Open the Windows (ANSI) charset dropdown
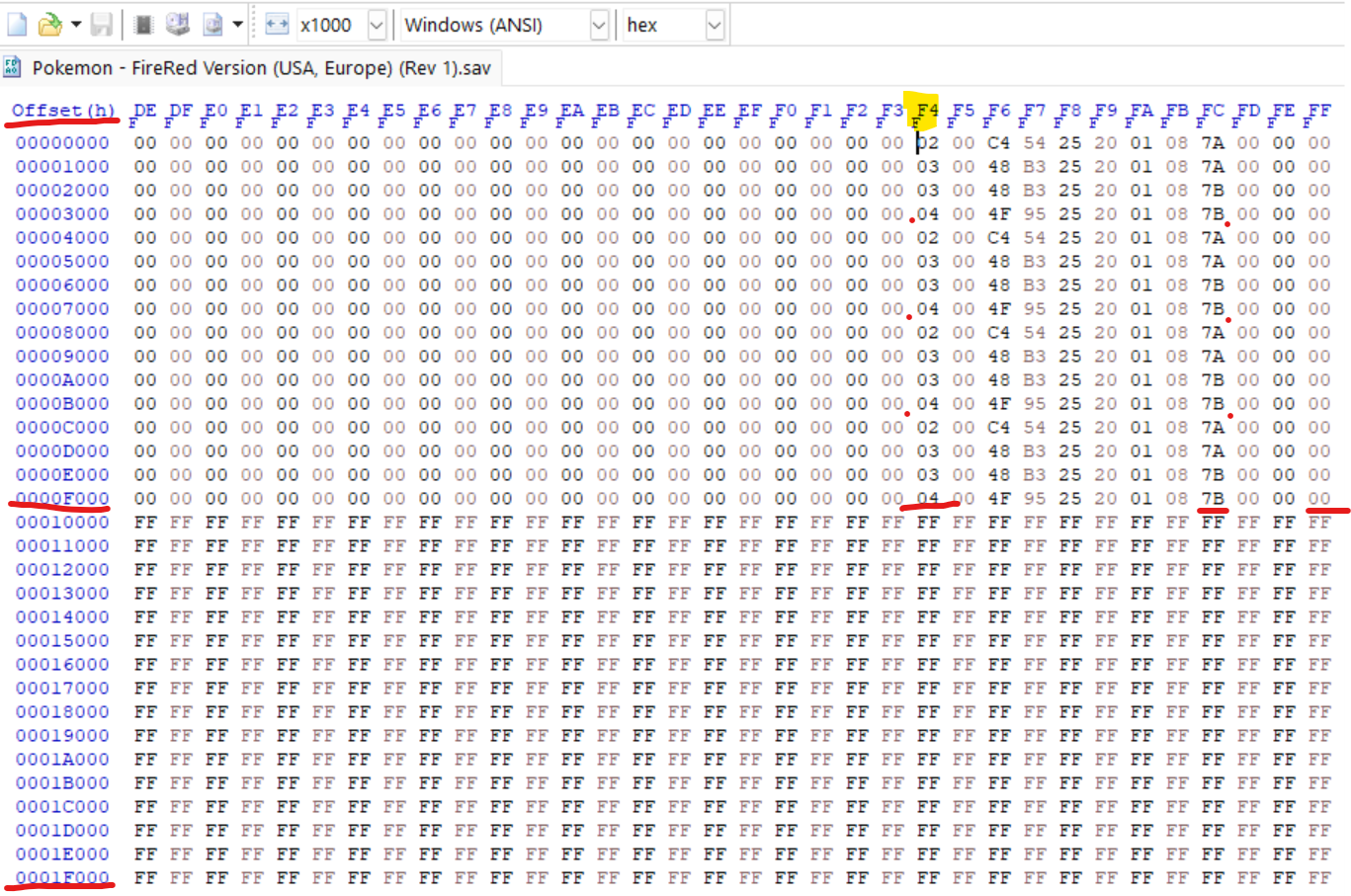 click(x=599, y=26)
